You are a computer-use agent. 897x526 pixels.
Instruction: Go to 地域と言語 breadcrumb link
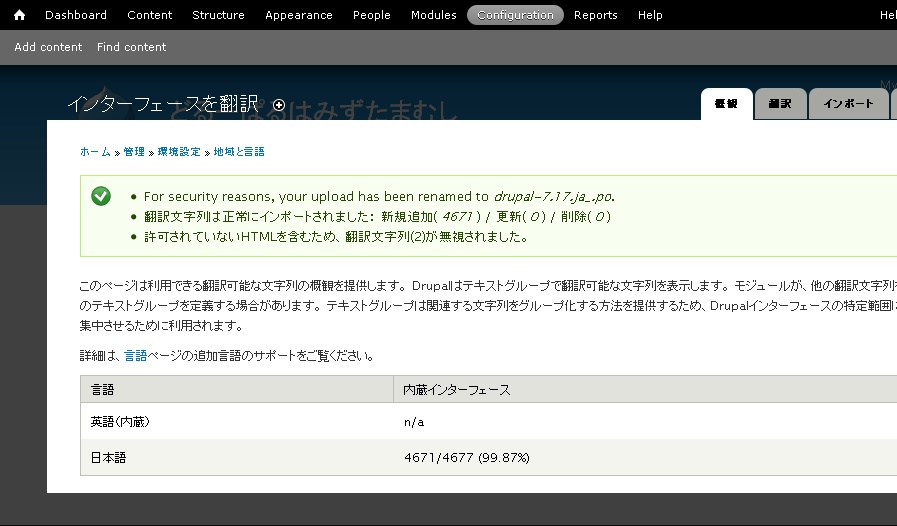pos(239,152)
